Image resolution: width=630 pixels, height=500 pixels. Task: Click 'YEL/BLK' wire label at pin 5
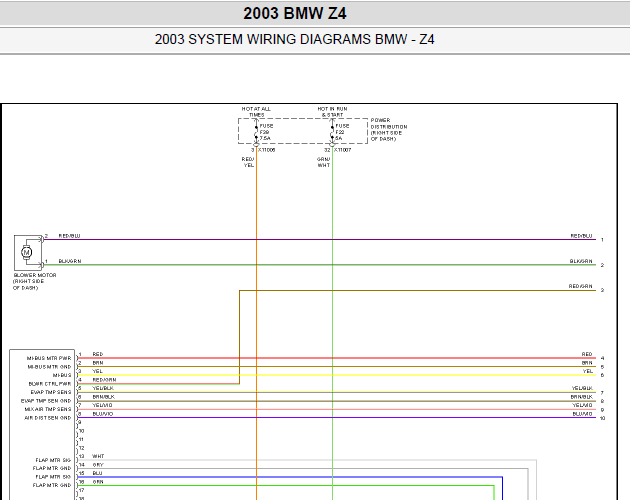pos(103,388)
